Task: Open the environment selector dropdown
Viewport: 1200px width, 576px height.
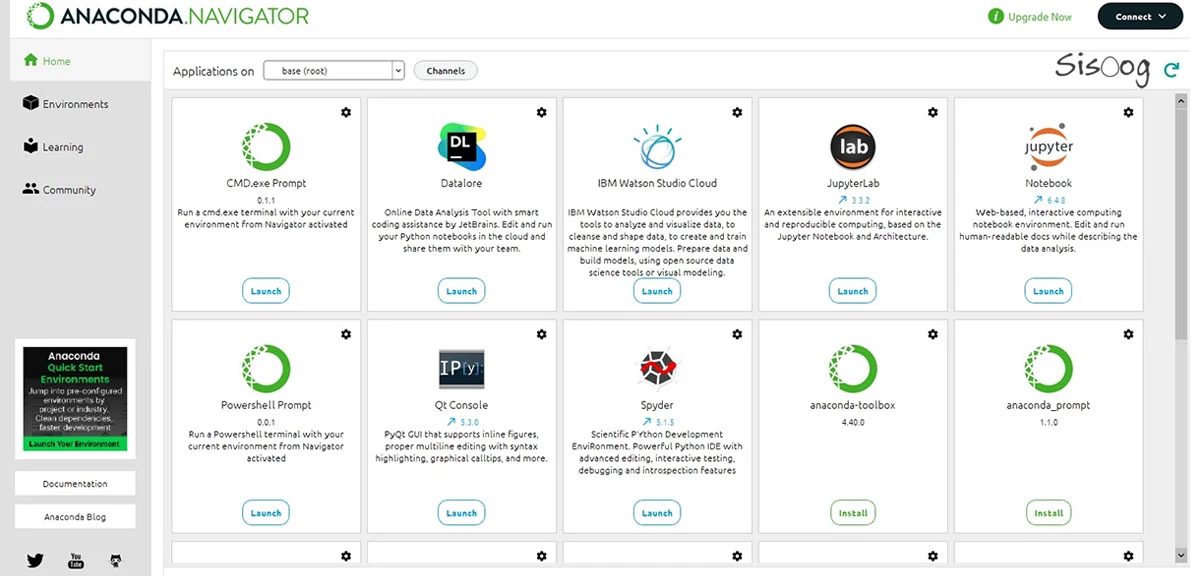Action: (334, 71)
